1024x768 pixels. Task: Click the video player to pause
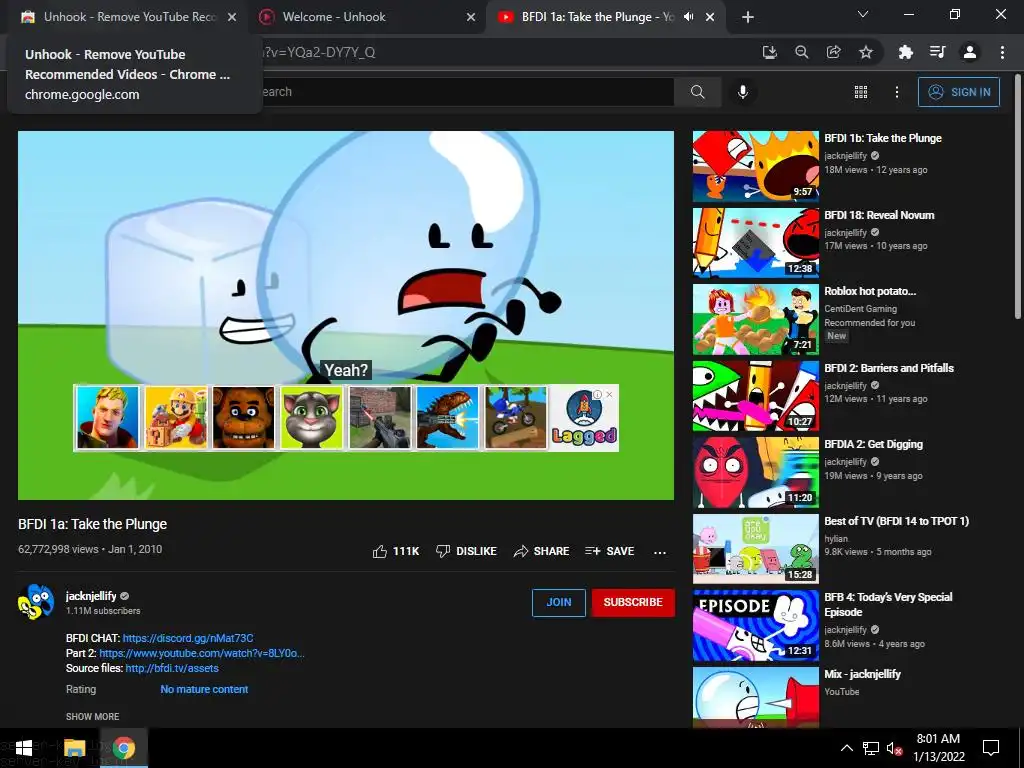click(x=345, y=261)
